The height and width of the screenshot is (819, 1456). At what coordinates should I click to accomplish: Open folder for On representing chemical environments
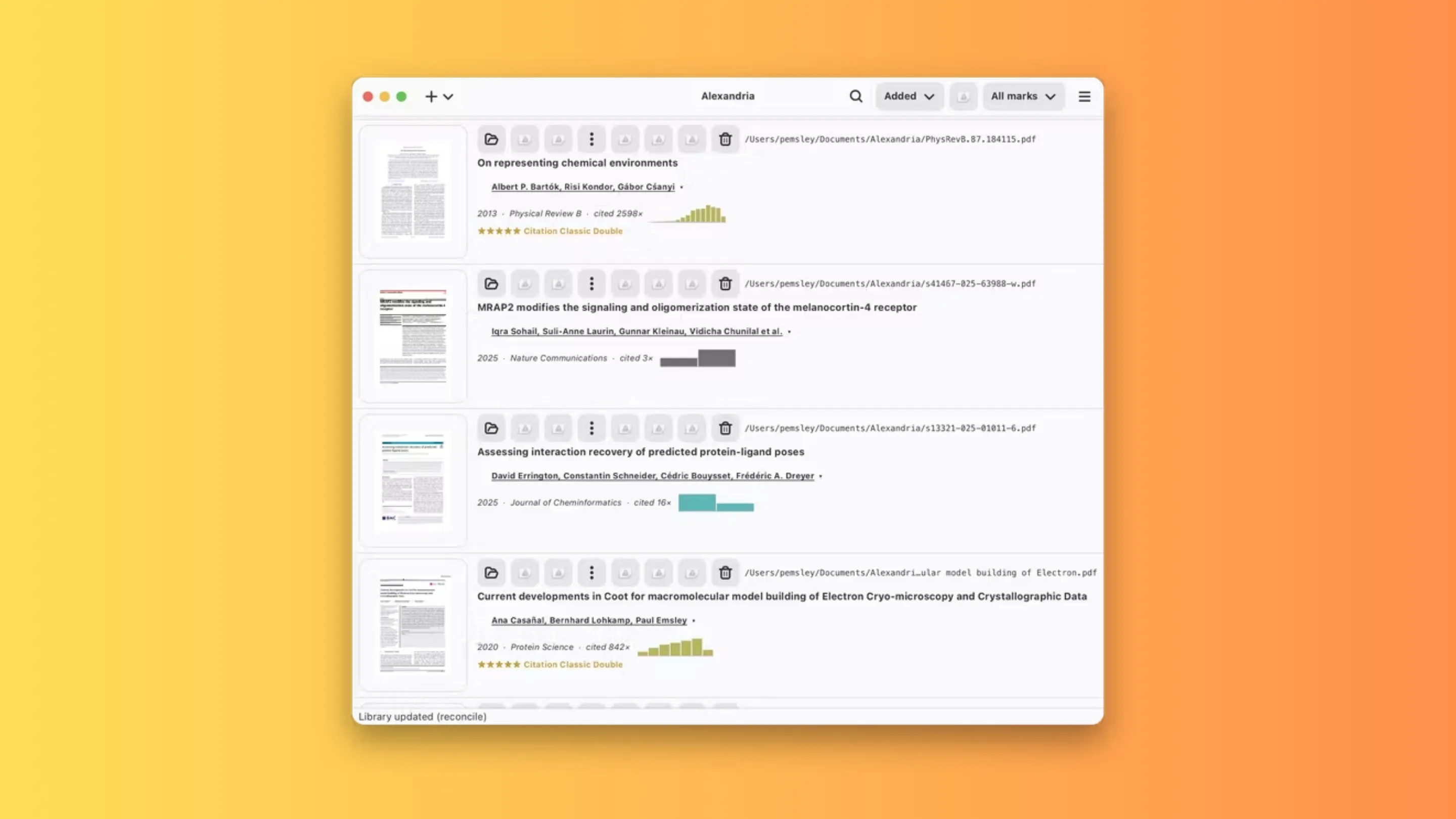(x=491, y=139)
